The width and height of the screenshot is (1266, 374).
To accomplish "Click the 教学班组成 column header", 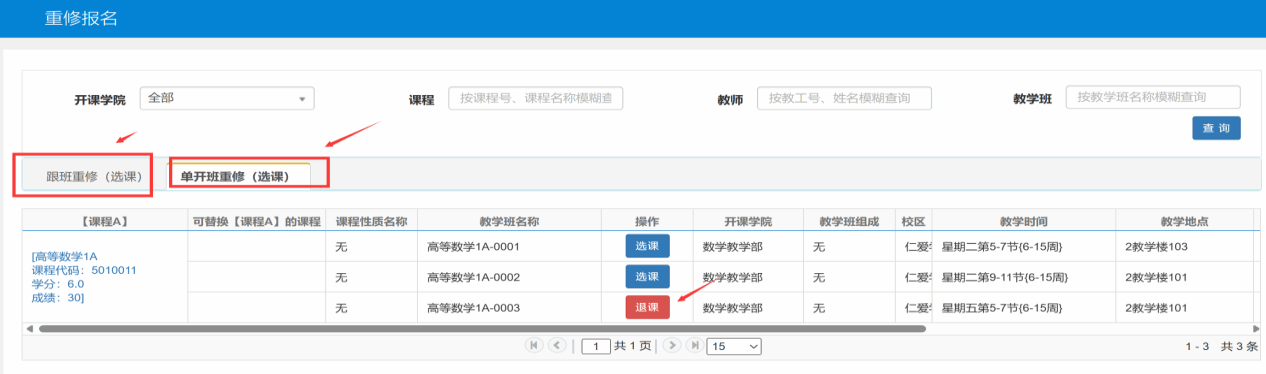I will [x=849, y=220].
